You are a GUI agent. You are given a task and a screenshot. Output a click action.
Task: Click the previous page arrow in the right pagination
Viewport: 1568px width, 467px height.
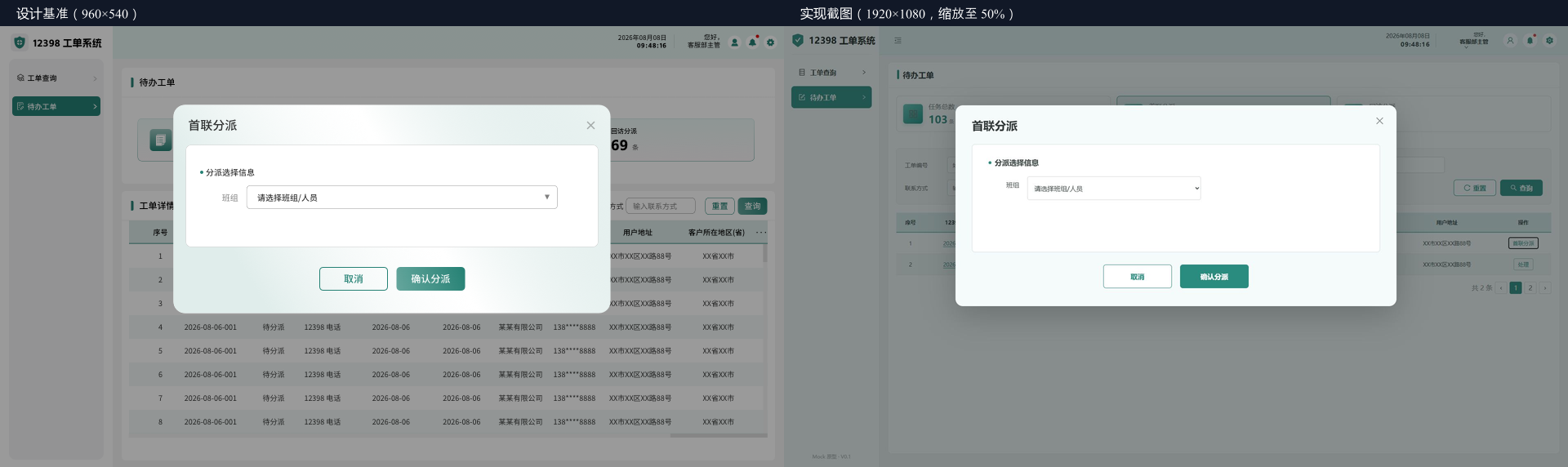(x=1501, y=287)
